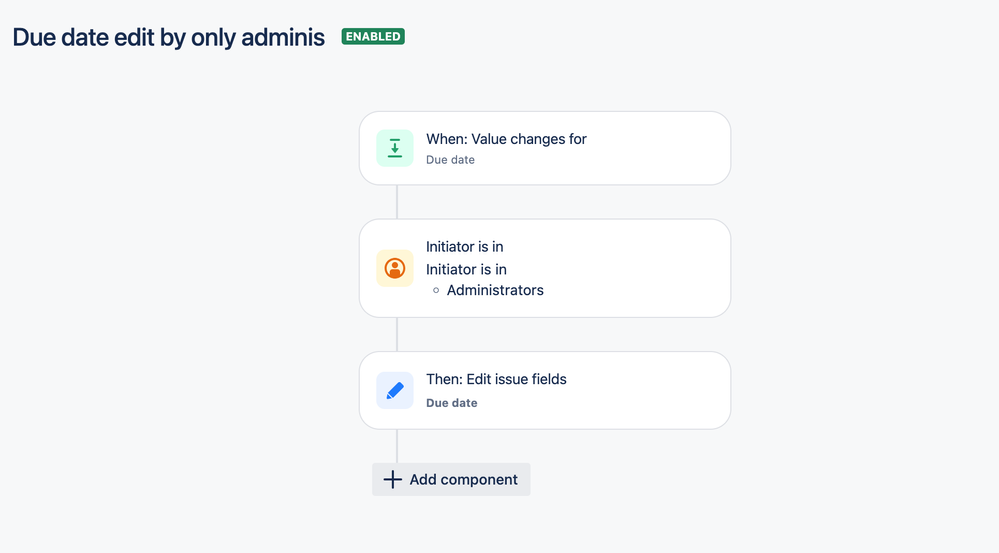
Task: Click the connector line above Add component
Action: (x=397, y=446)
